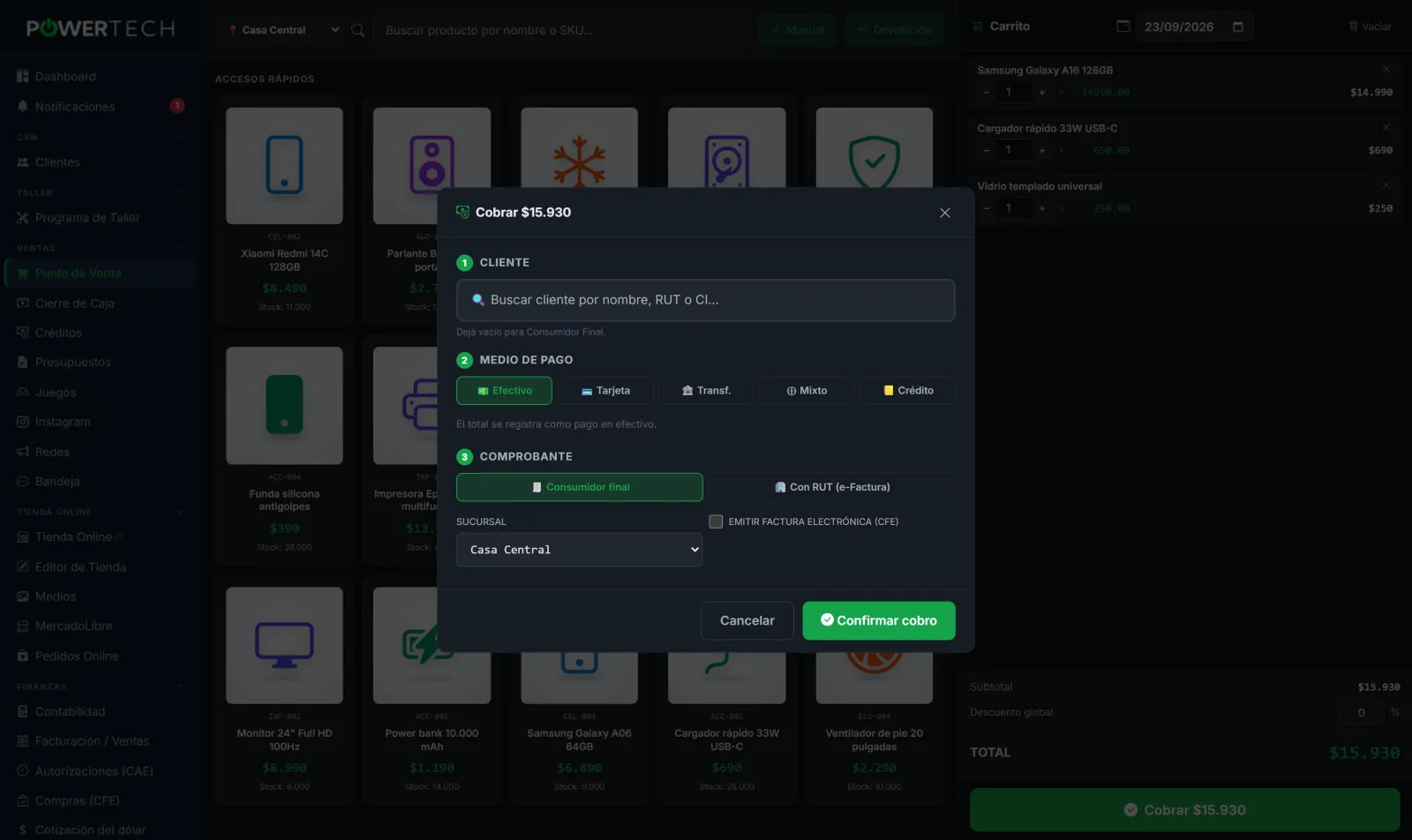
Task: Click the MercadoLibre sidebar icon
Action: click(x=23, y=626)
